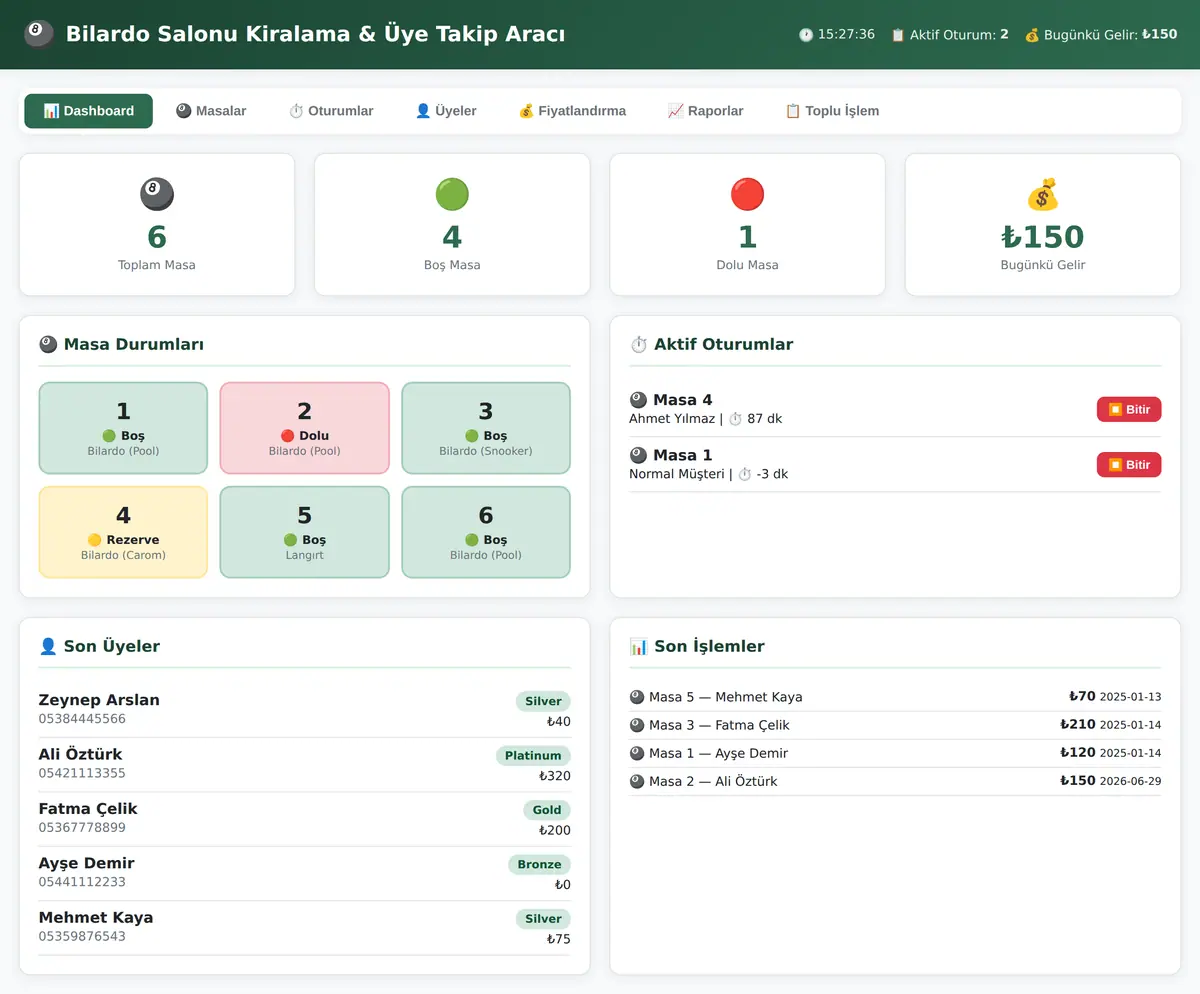Click the Bronze badge for Ayşe Demir

[x=539, y=864]
